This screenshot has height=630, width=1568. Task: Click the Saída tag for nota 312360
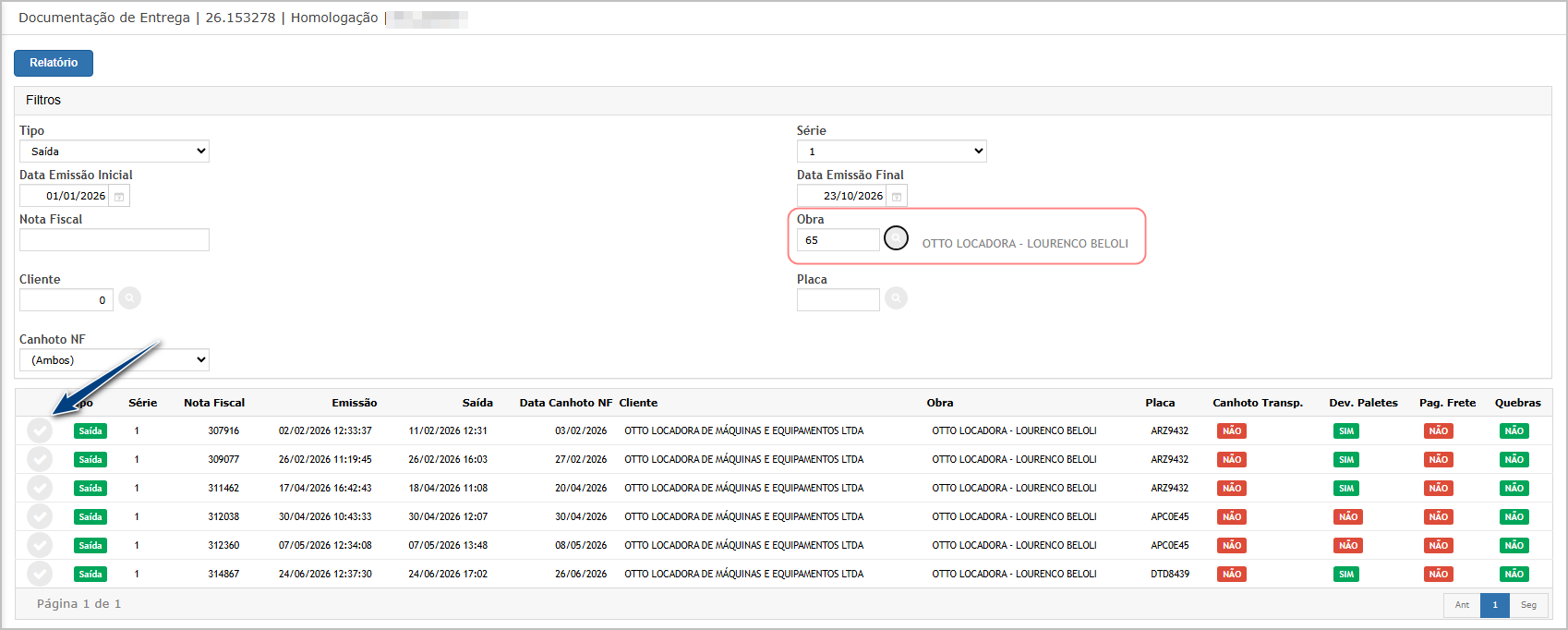pos(90,546)
